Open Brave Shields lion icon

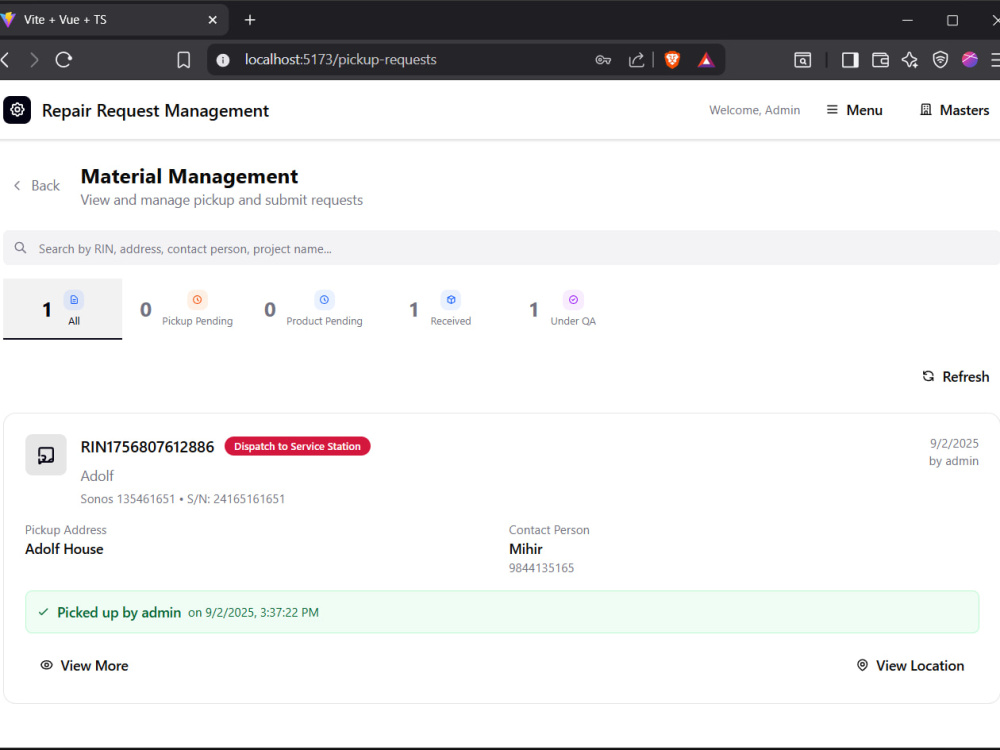coord(672,60)
